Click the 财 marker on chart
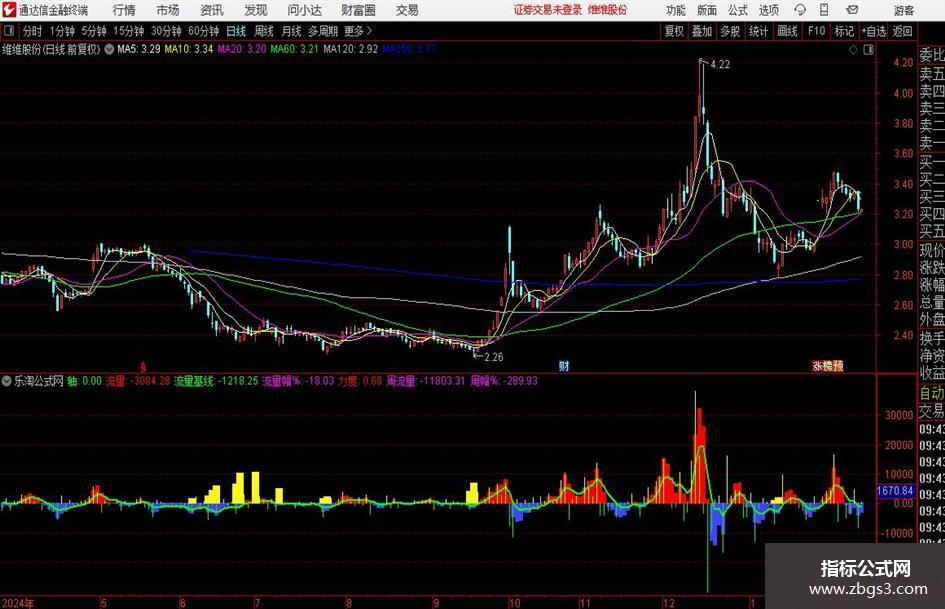The image size is (945, 609). (564, 365)
